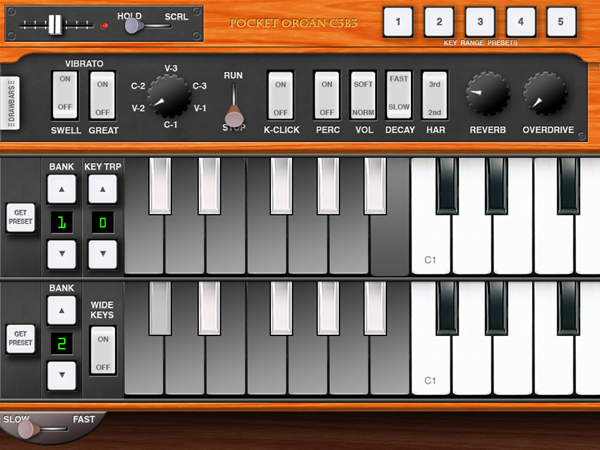Click the Overdrive knob
Screen dimensions: 600x450
click(x=545, y=93)
